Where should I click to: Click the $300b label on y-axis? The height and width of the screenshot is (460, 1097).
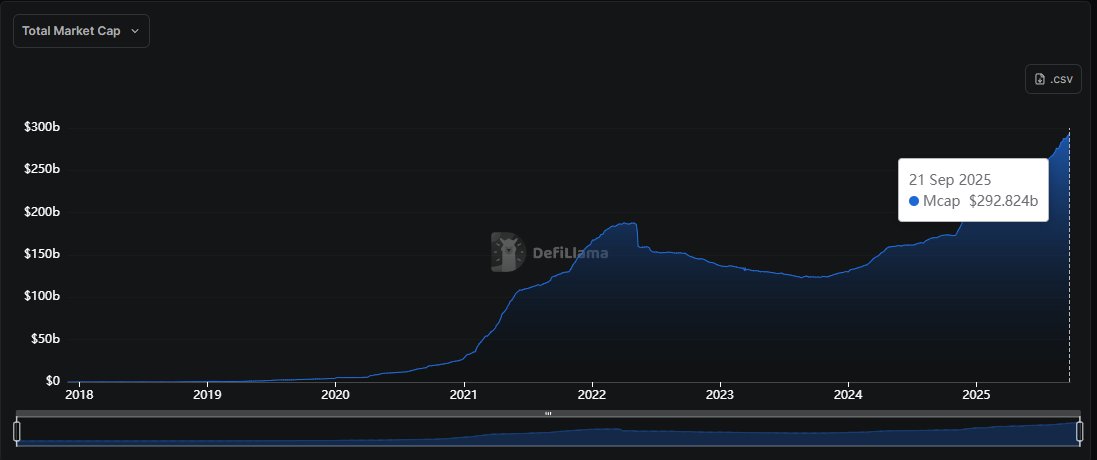[42, 127]
